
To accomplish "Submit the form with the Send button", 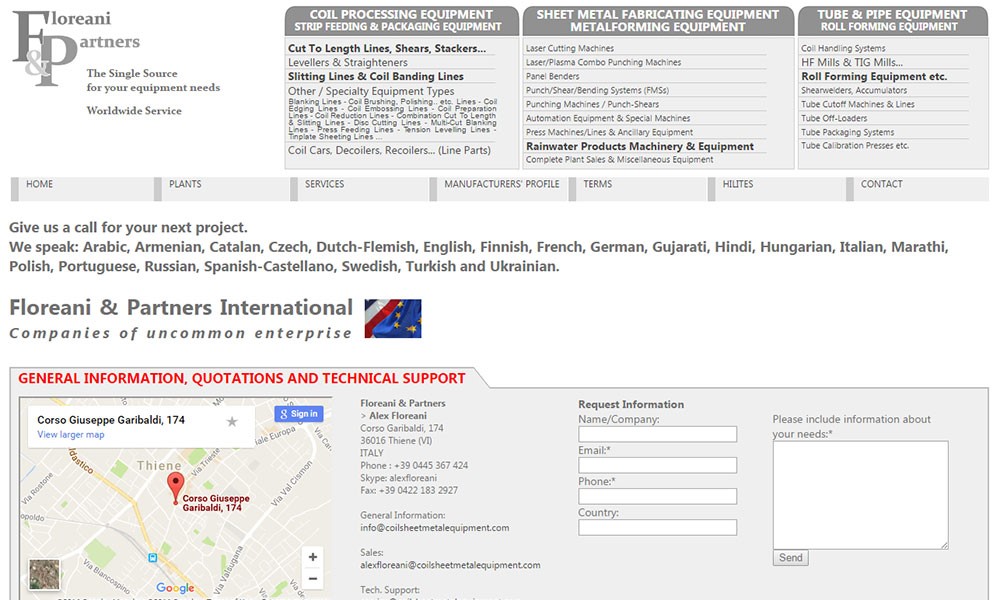I will [x=791, y=558].
